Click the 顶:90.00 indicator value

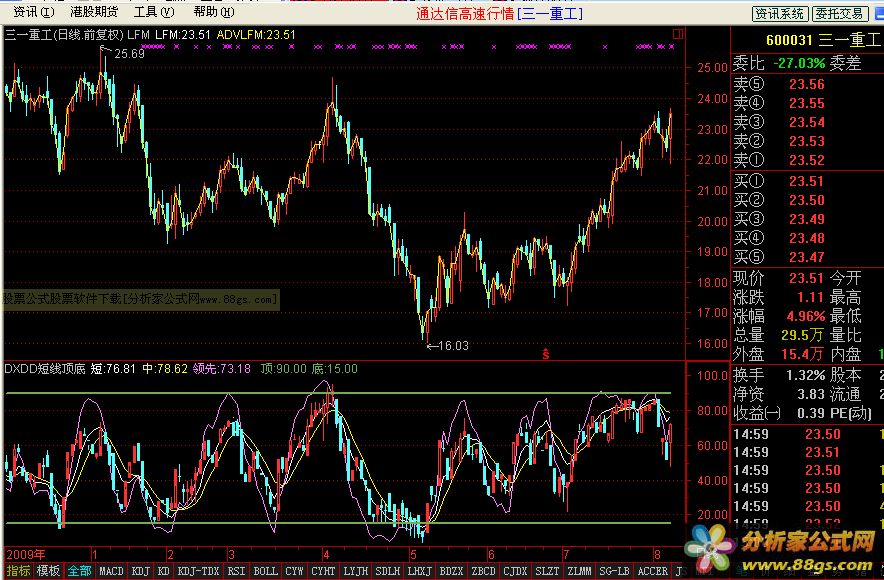[284, 369]
